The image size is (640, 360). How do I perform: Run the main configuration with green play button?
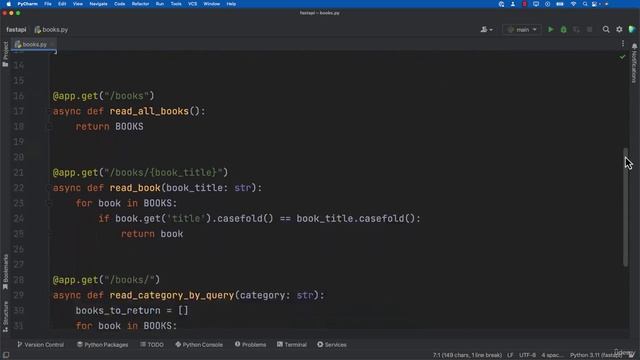pyautogui.click(x=551, y=29)
